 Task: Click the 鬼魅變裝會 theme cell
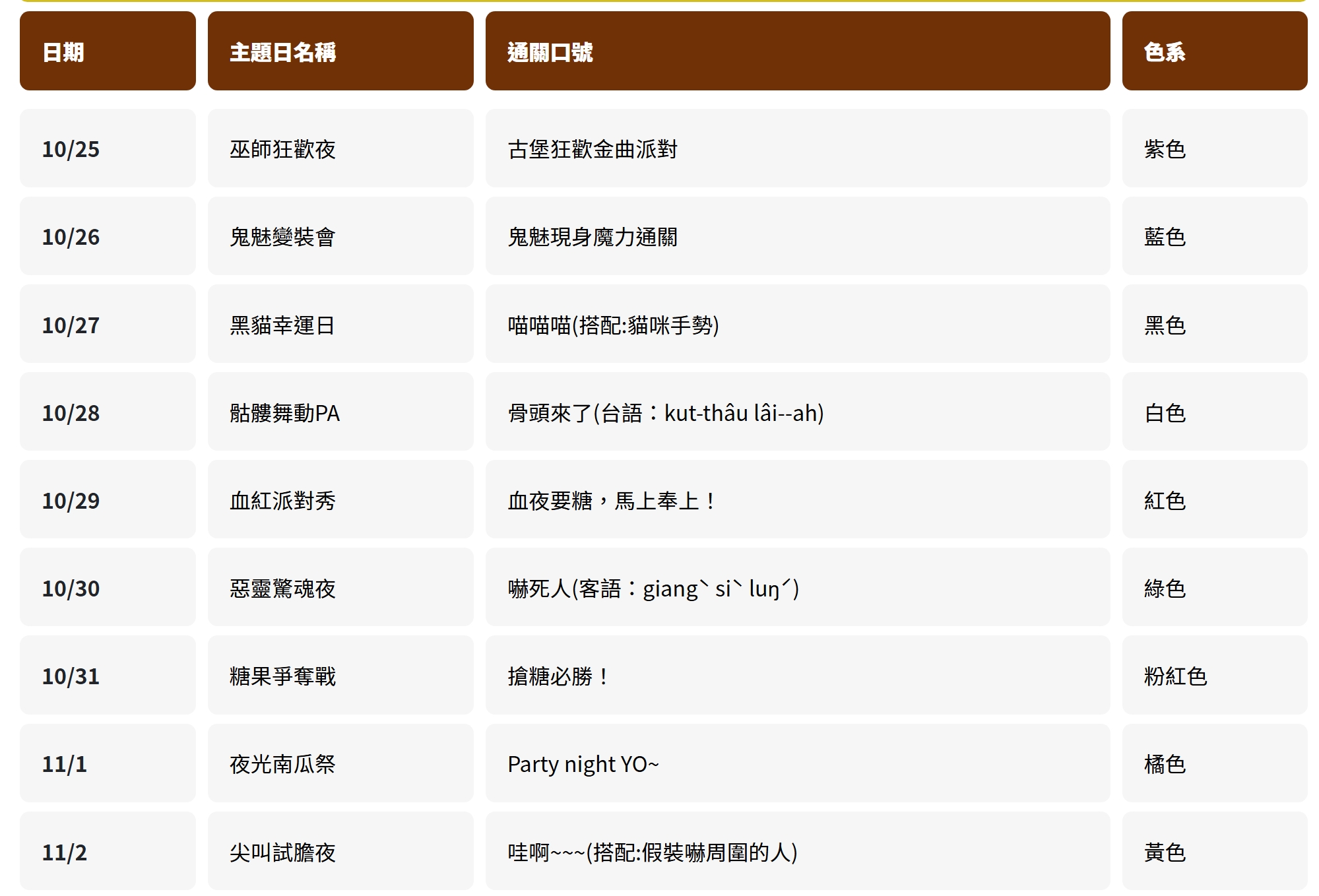tap(340, 236)
